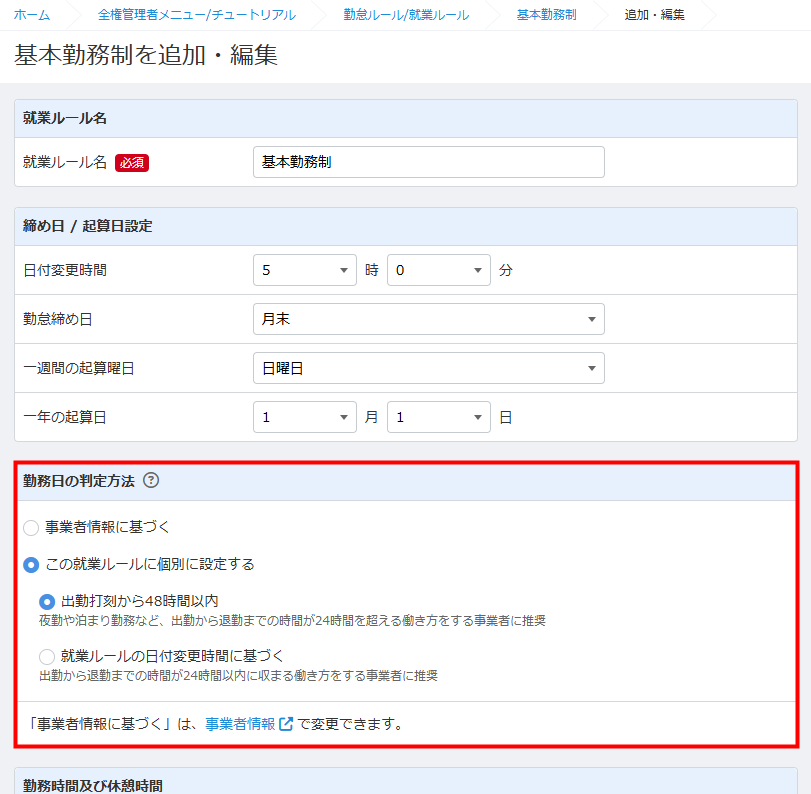This screenshot has height=794, width=811.
Task: Open the 日付変更時間 minute dropdown
Action: click(x=439, y=270)
